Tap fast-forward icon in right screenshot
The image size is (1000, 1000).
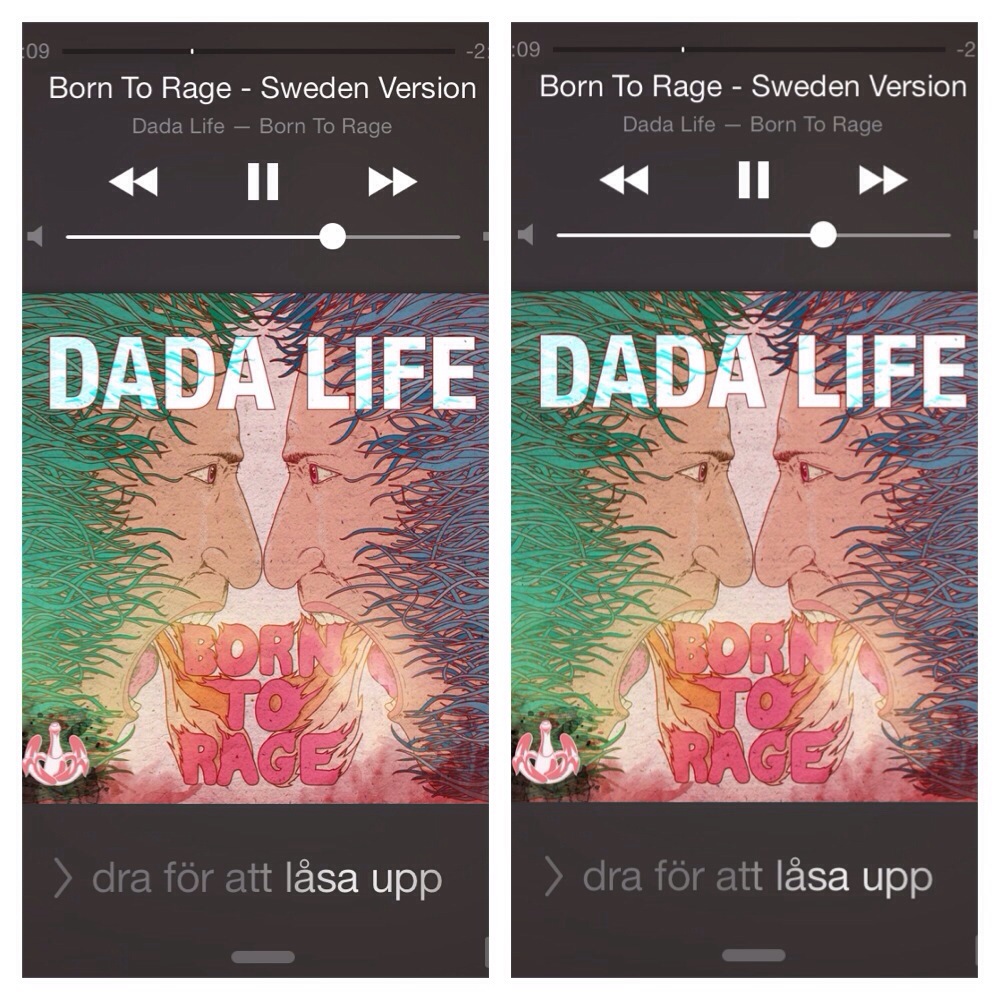[883, 180]
